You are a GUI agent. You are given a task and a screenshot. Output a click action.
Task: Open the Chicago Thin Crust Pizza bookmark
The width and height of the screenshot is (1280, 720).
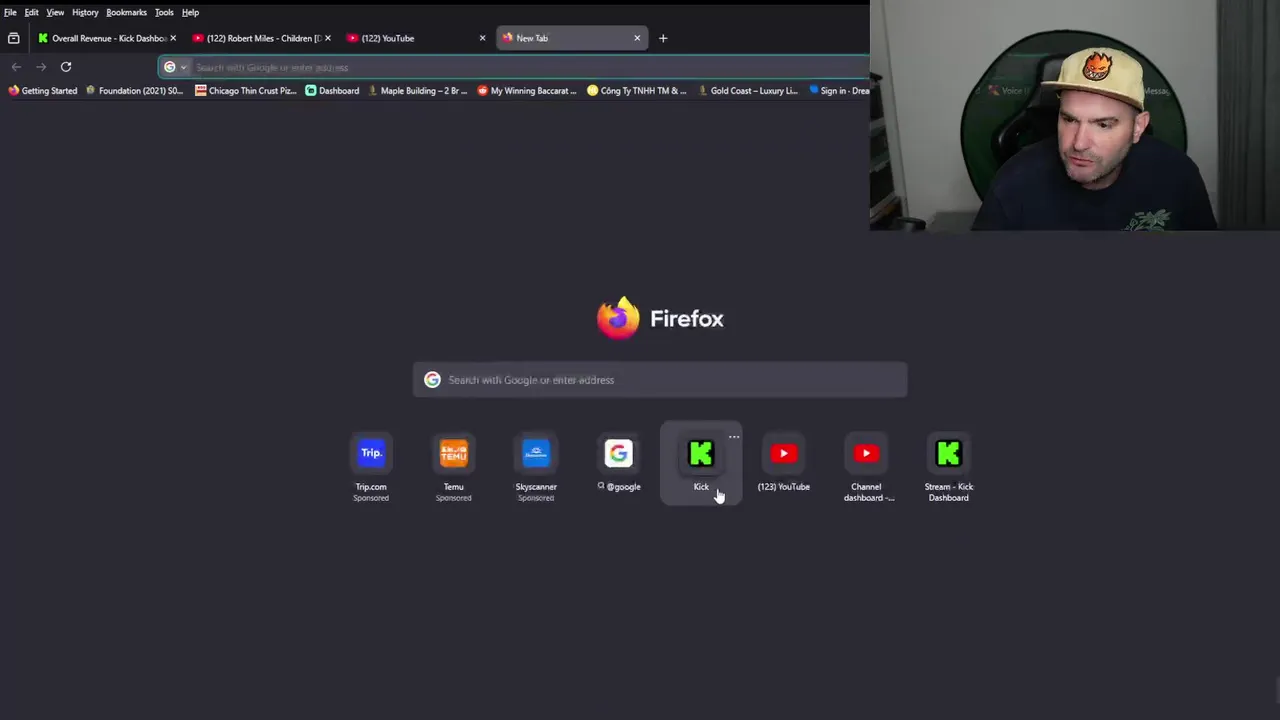(x=246, y=91)
